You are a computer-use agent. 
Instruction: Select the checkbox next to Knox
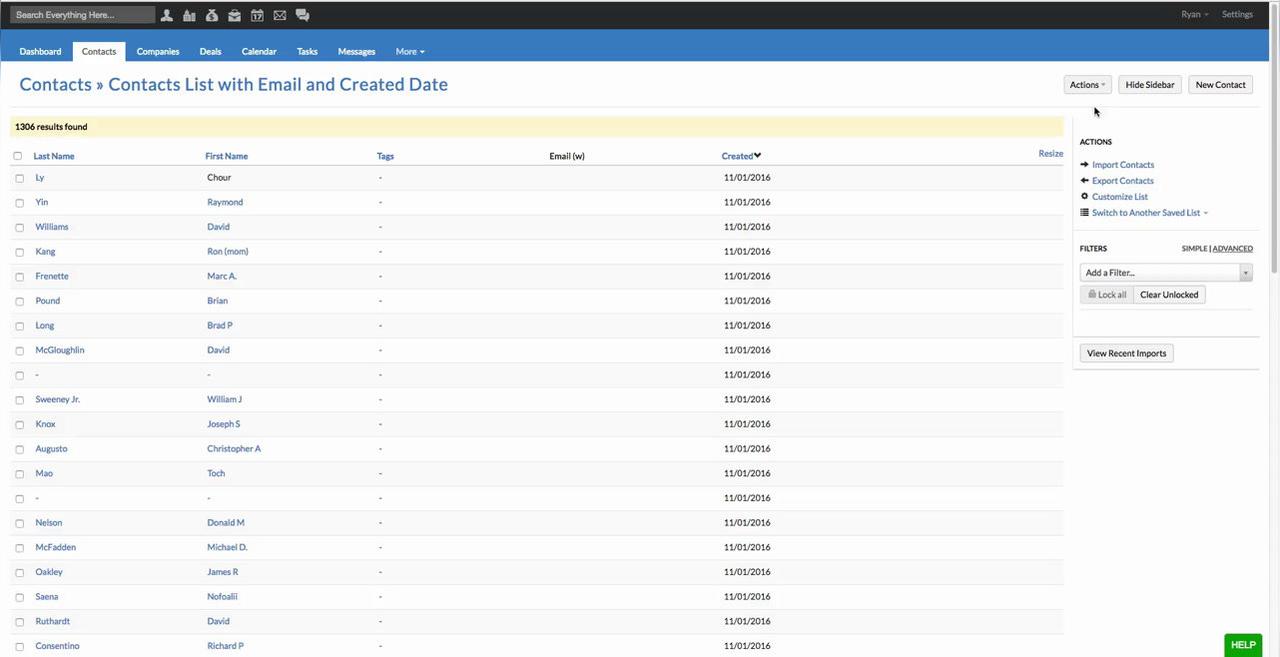click(x=19, y=424)
